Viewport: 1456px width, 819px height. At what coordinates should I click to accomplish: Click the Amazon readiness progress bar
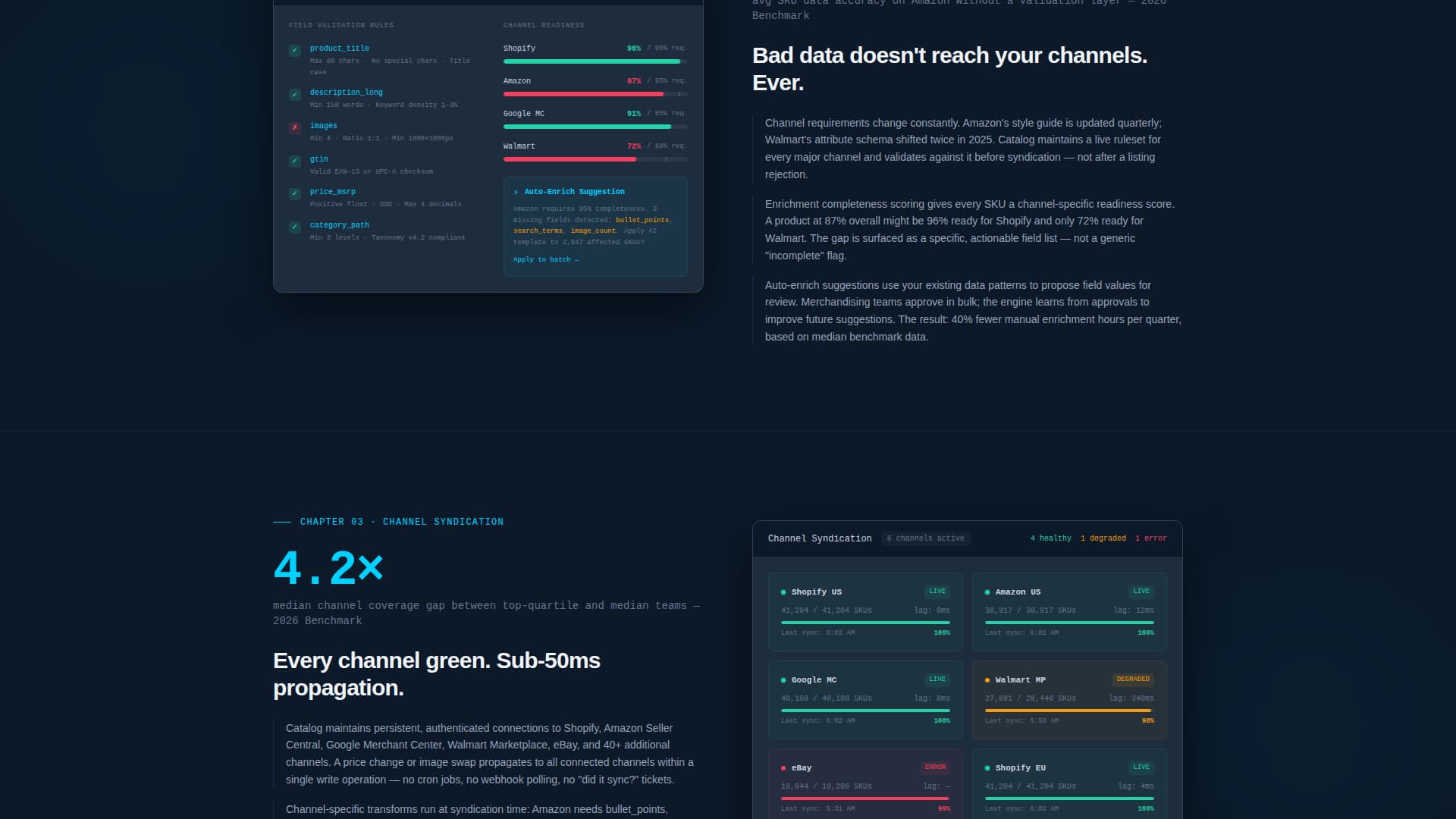595,94
